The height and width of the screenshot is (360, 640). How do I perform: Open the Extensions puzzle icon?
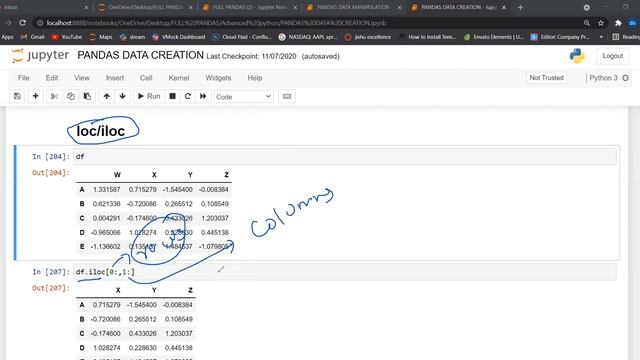[x=618, y=23]
